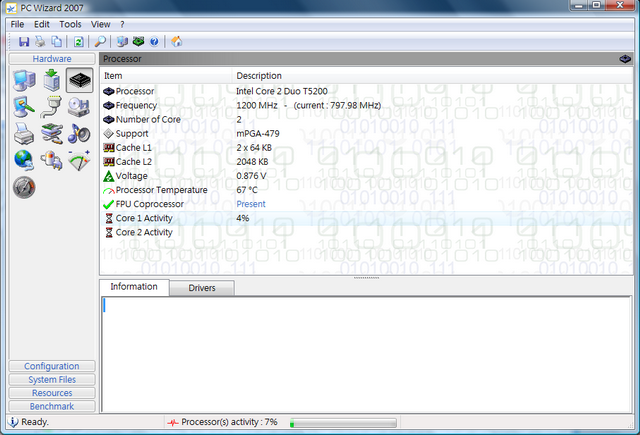This screenshot has width=640, height=435.
Task: Click the Save floppy disk toolbar icon
Action: [x=24, y=41]
